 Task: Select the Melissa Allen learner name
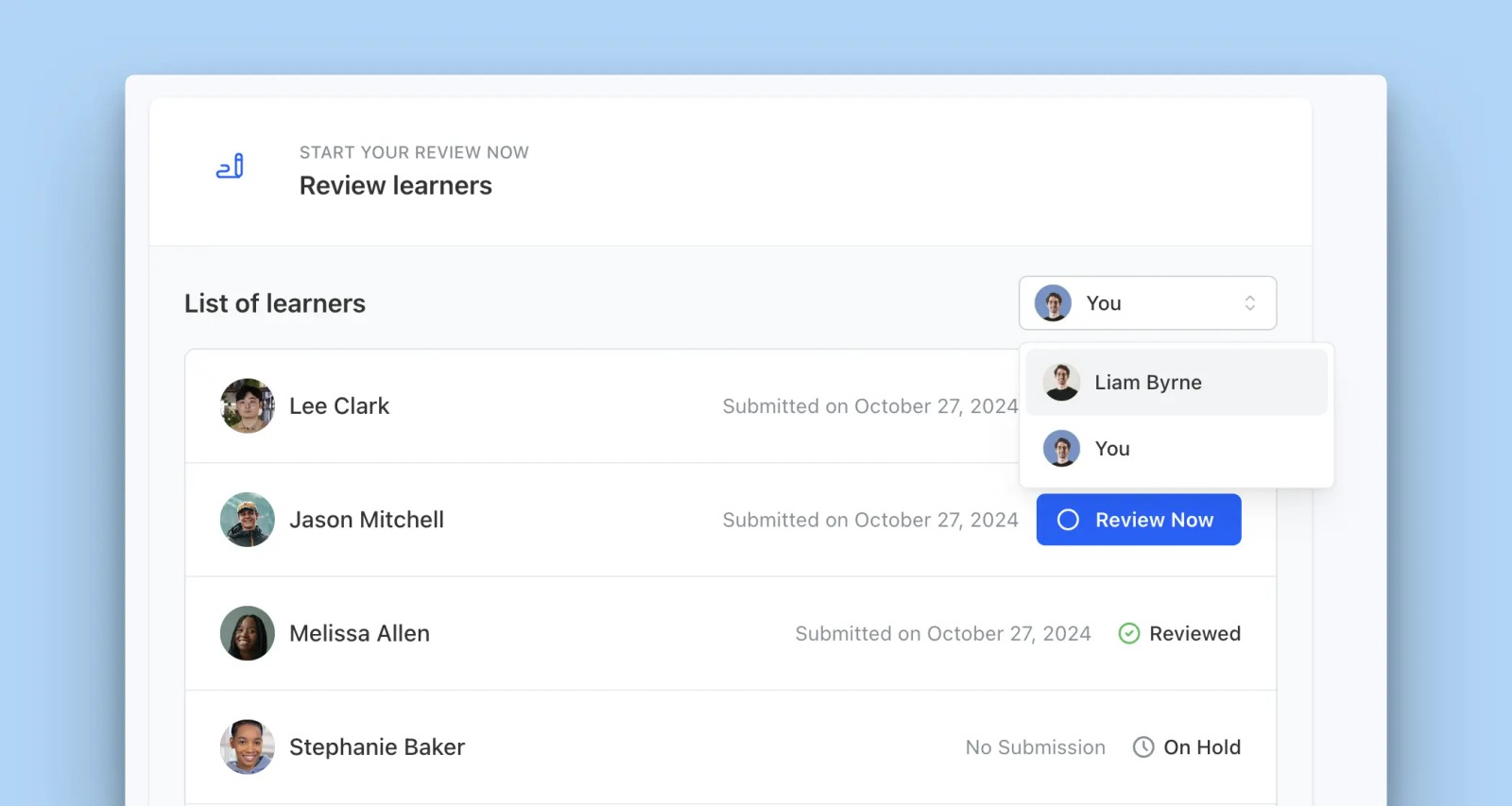tap(359, 633)
